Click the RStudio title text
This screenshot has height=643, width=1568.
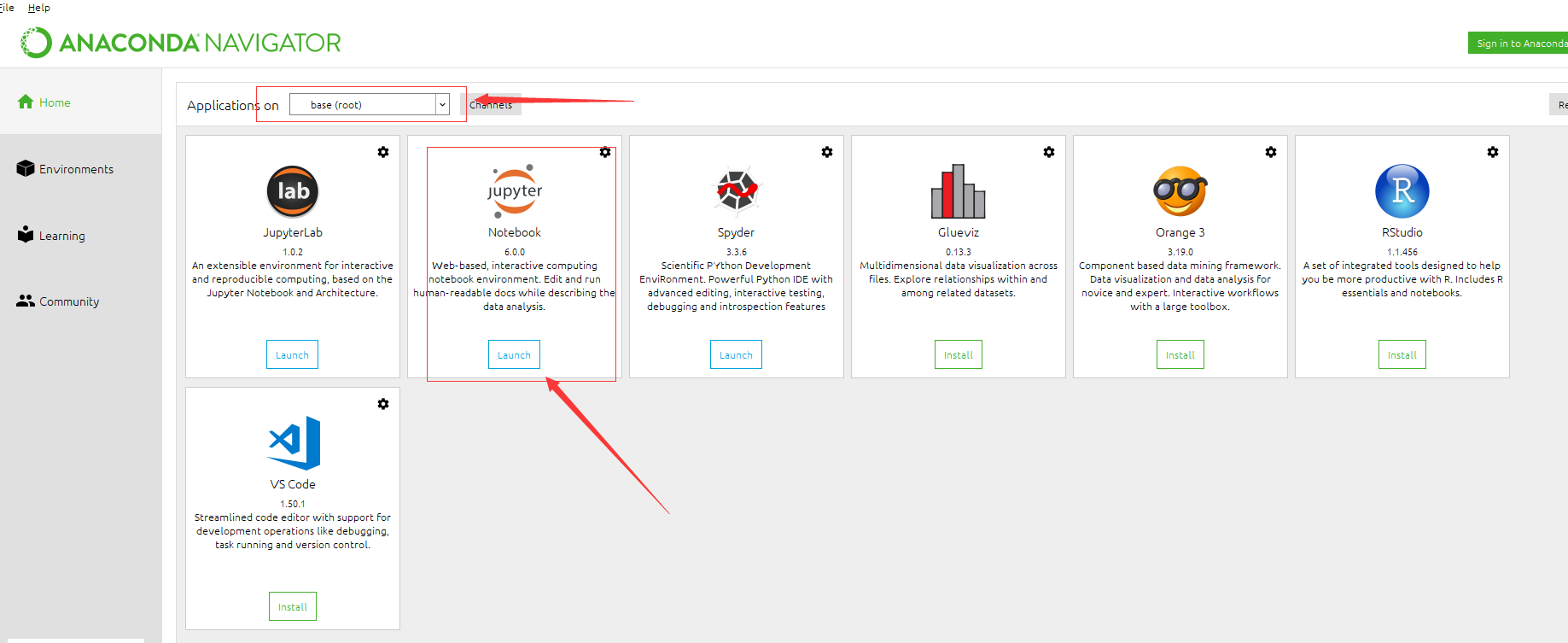(1402, 232)
